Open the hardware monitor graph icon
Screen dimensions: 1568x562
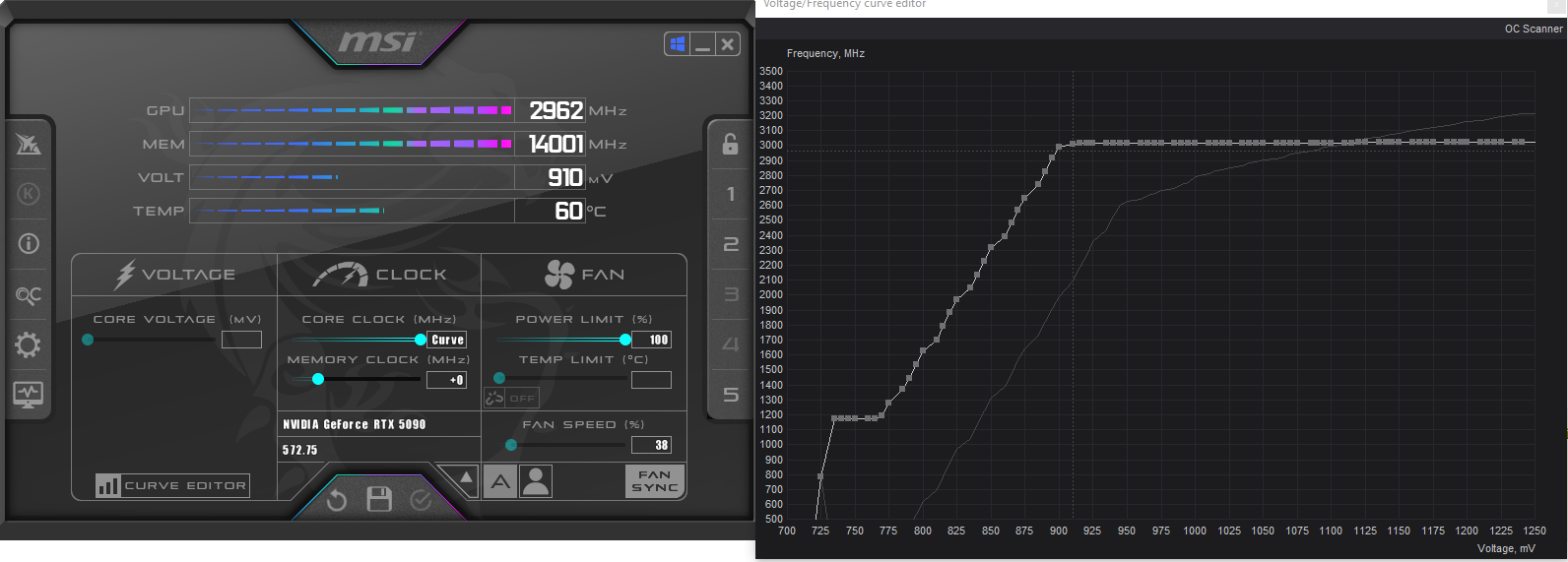pos(29,395)
